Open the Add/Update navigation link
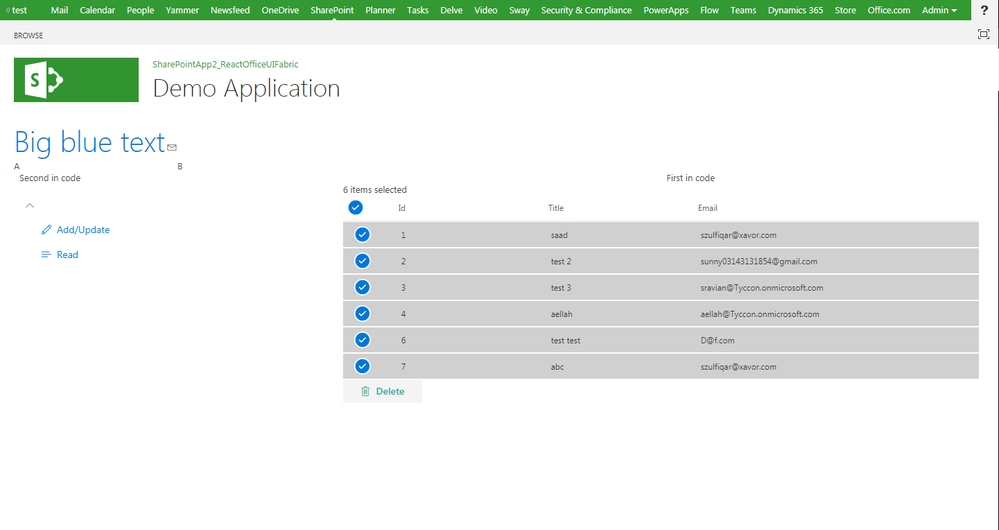The height and width of the screenshot is (530, 999). 75,230
